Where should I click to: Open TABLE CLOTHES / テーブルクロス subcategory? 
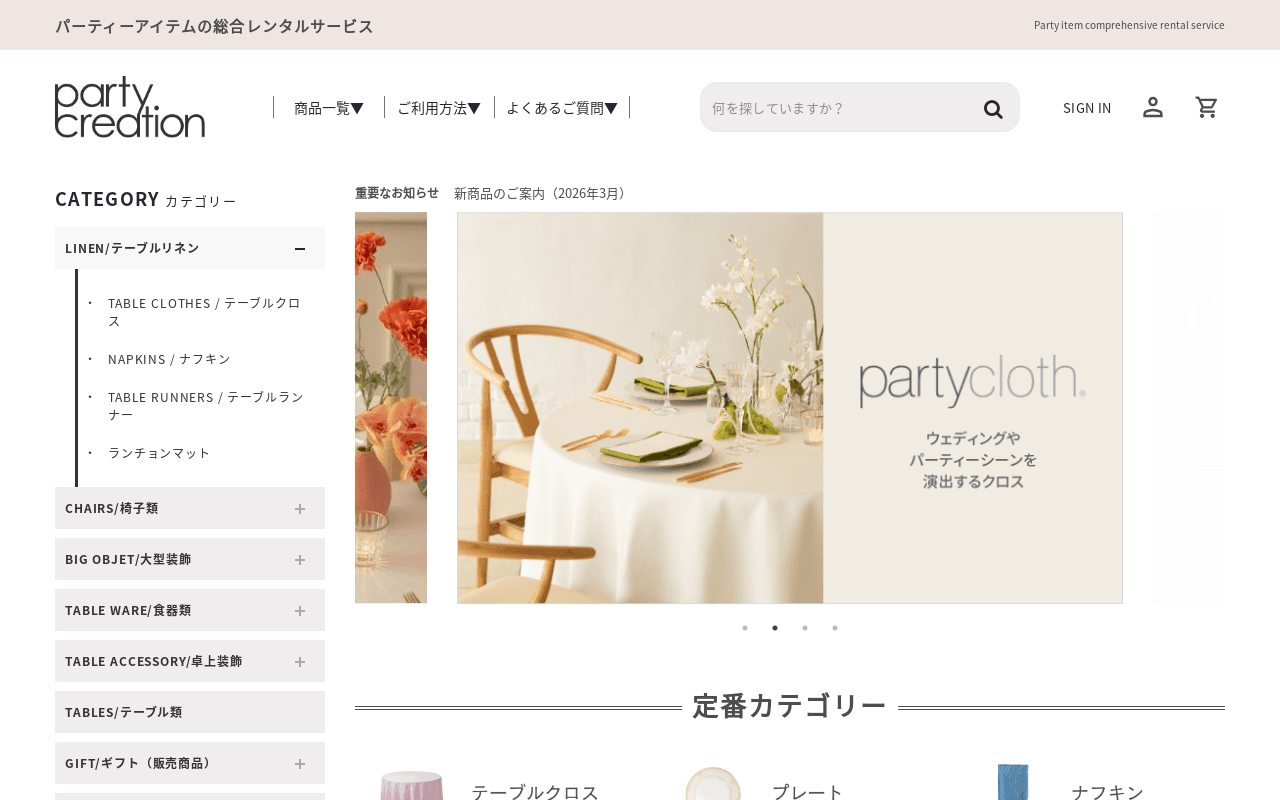pos(205,312)
